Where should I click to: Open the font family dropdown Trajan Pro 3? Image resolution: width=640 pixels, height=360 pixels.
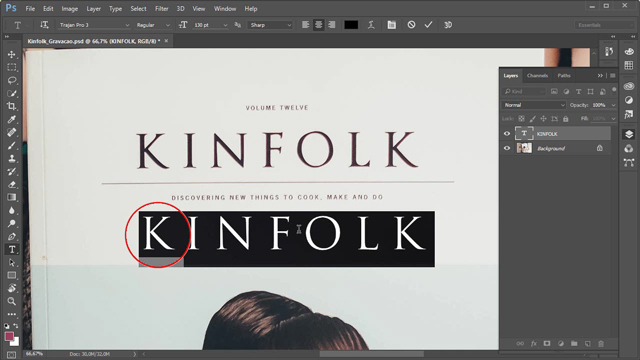click(93, 25)
